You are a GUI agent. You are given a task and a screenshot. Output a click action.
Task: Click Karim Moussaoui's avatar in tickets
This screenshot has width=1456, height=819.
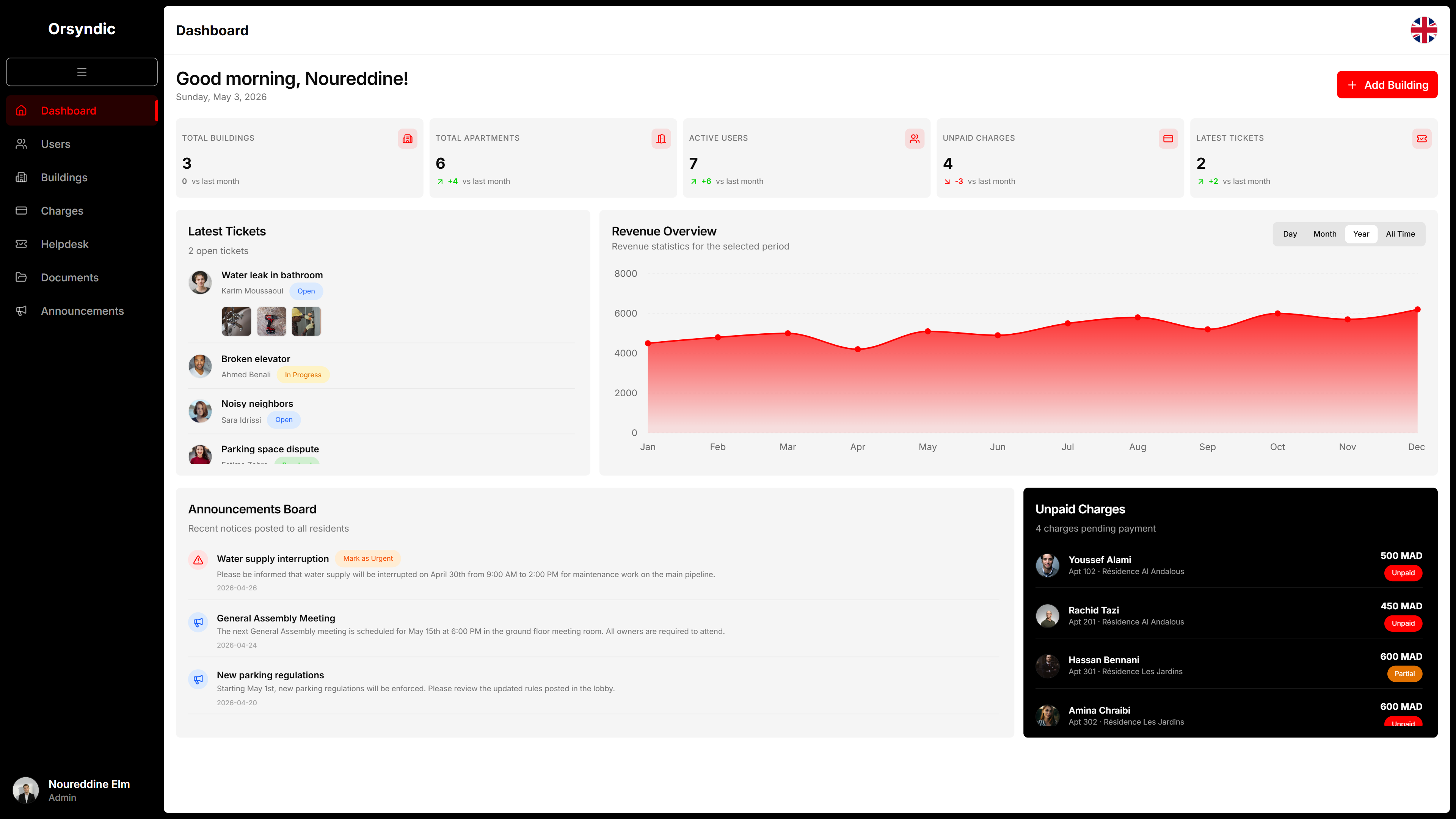pyautogui.click(x=200, y=282)
